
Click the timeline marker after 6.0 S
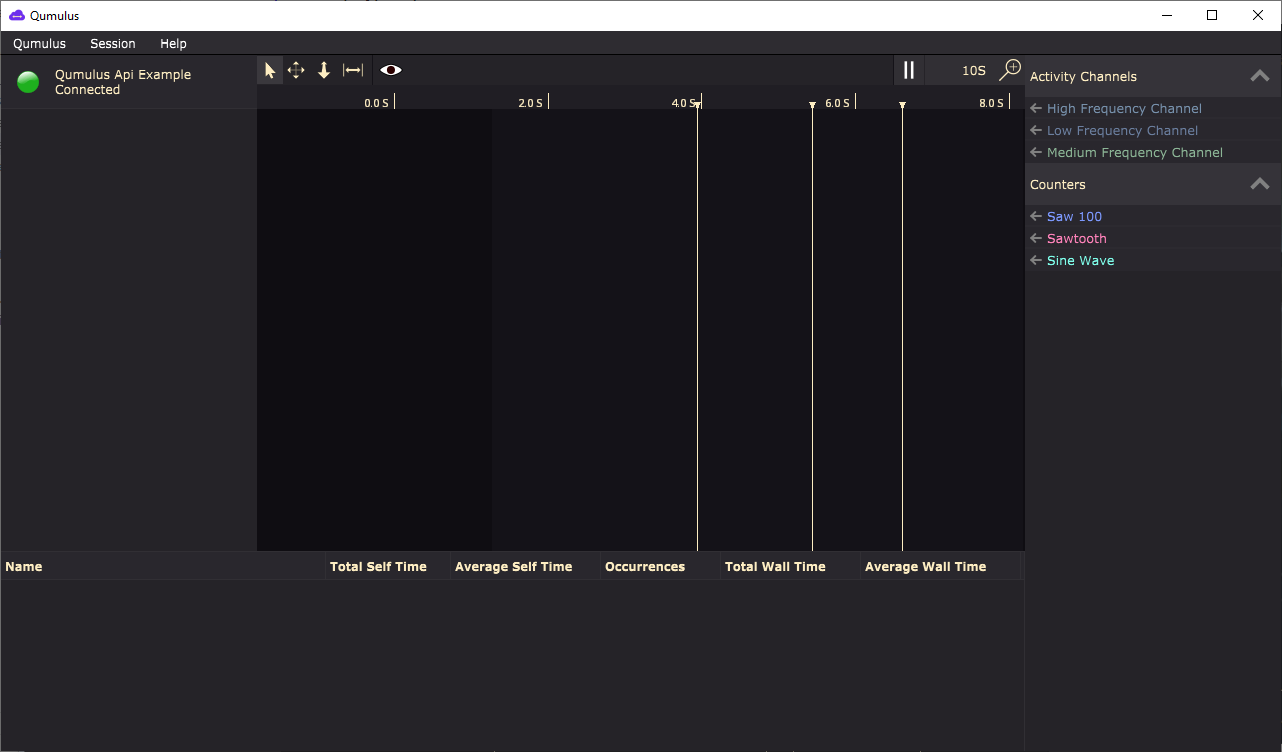[902, 104]
